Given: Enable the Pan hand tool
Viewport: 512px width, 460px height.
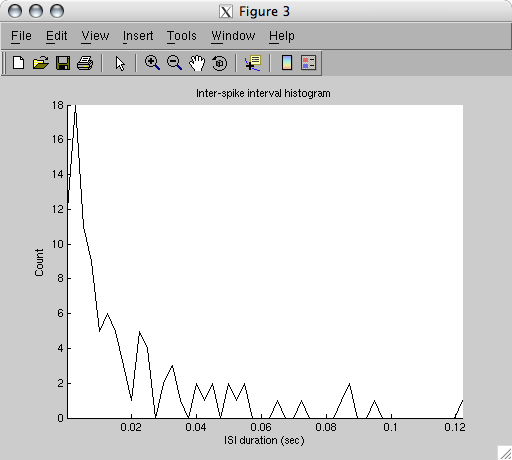Looking at the screenshot, I should tap(197, 63).
